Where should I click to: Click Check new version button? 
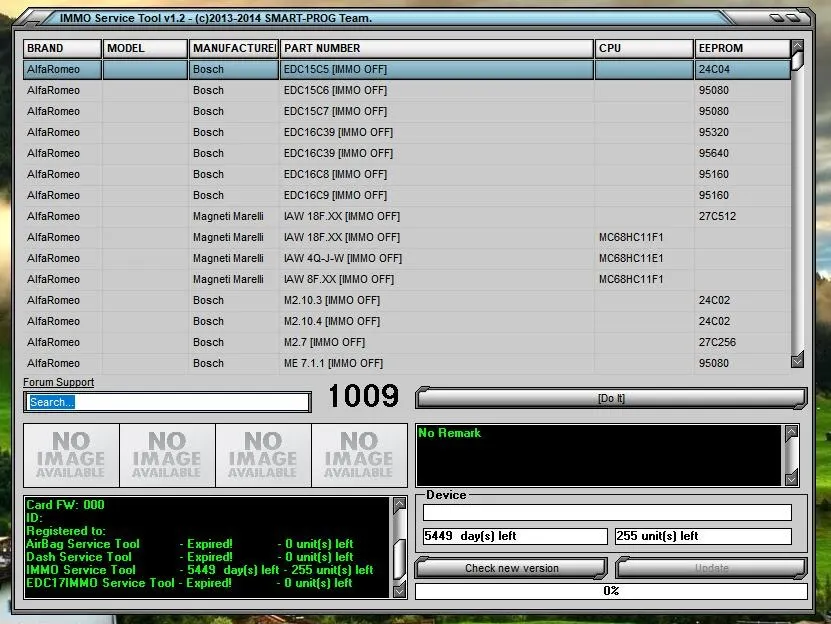[511, 568]
